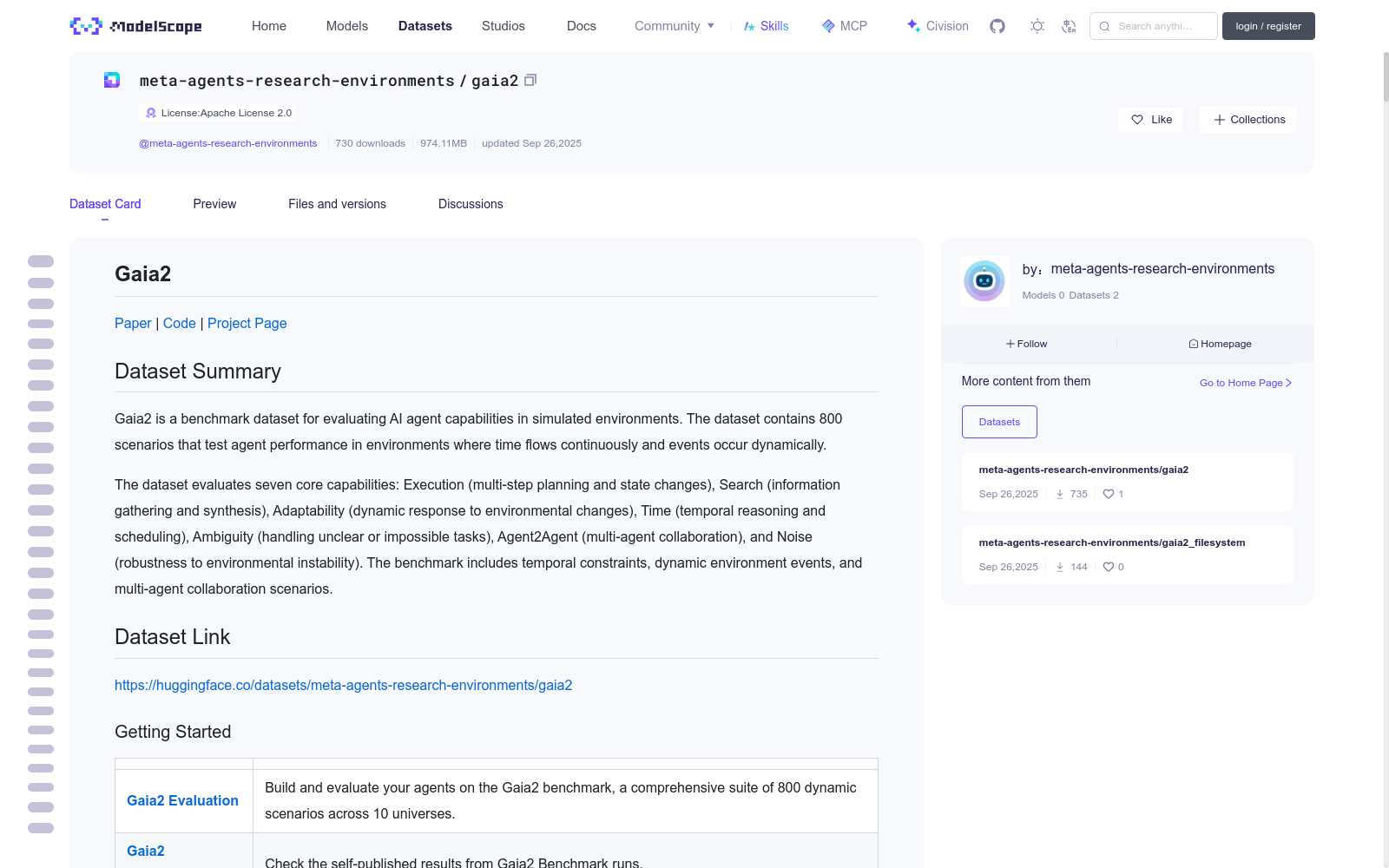Viewport: 1389px width, 868px height.
Task: Open the GitHub icon link
Action: tap(997, 26)
